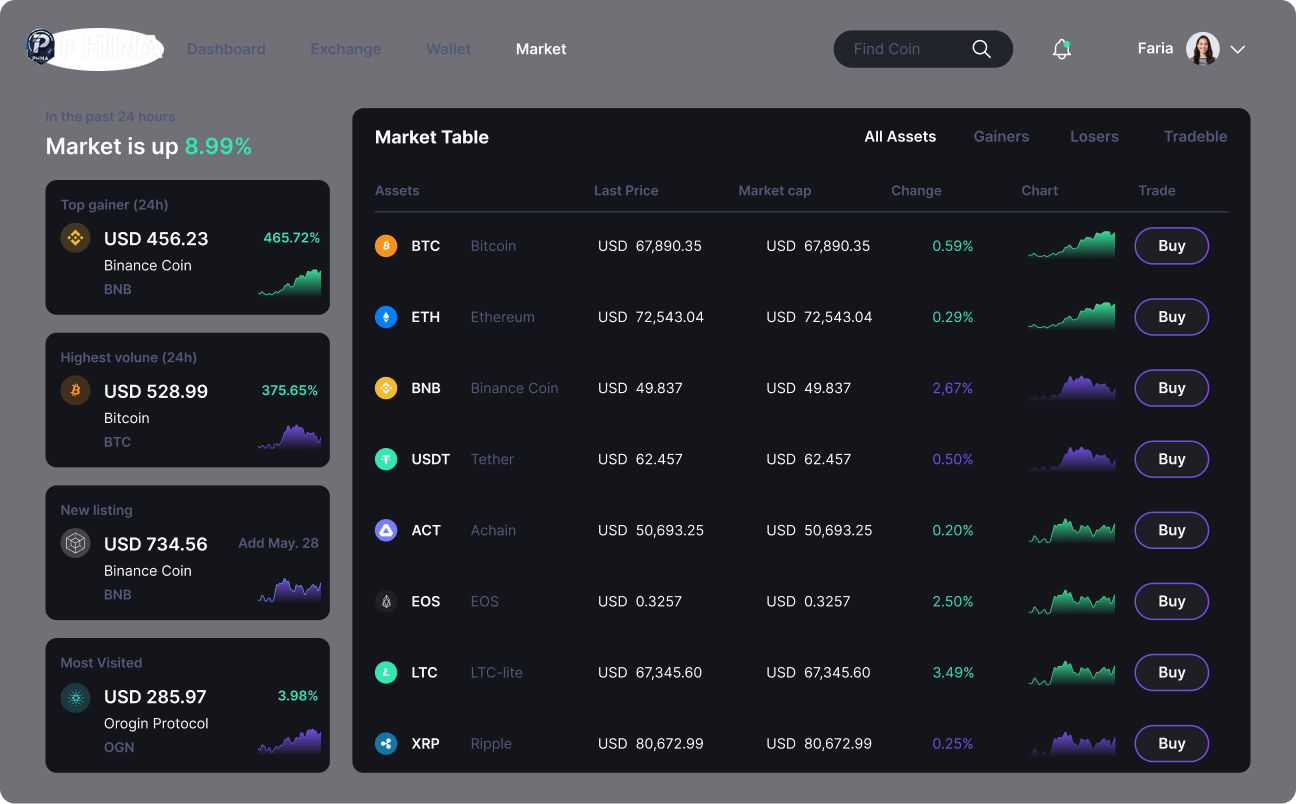Click the Bitcoin BTC coin icon in table
The image size is (1296, 804).
click(386, 246)
